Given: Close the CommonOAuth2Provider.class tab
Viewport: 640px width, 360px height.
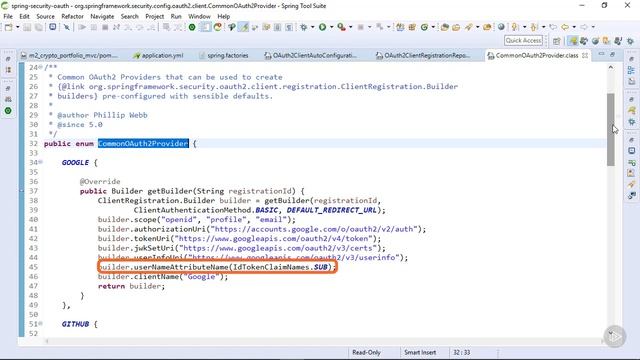Looking at the screenshot, I should (x=585, y=55).
